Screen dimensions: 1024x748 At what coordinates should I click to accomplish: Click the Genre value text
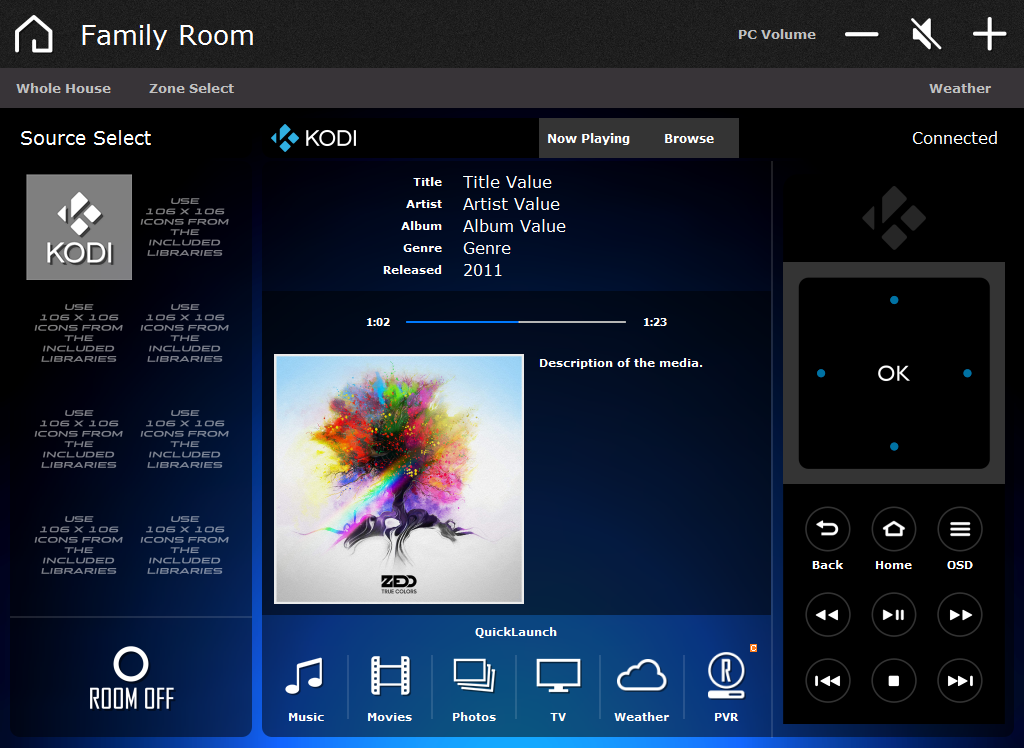coord(487,248)
